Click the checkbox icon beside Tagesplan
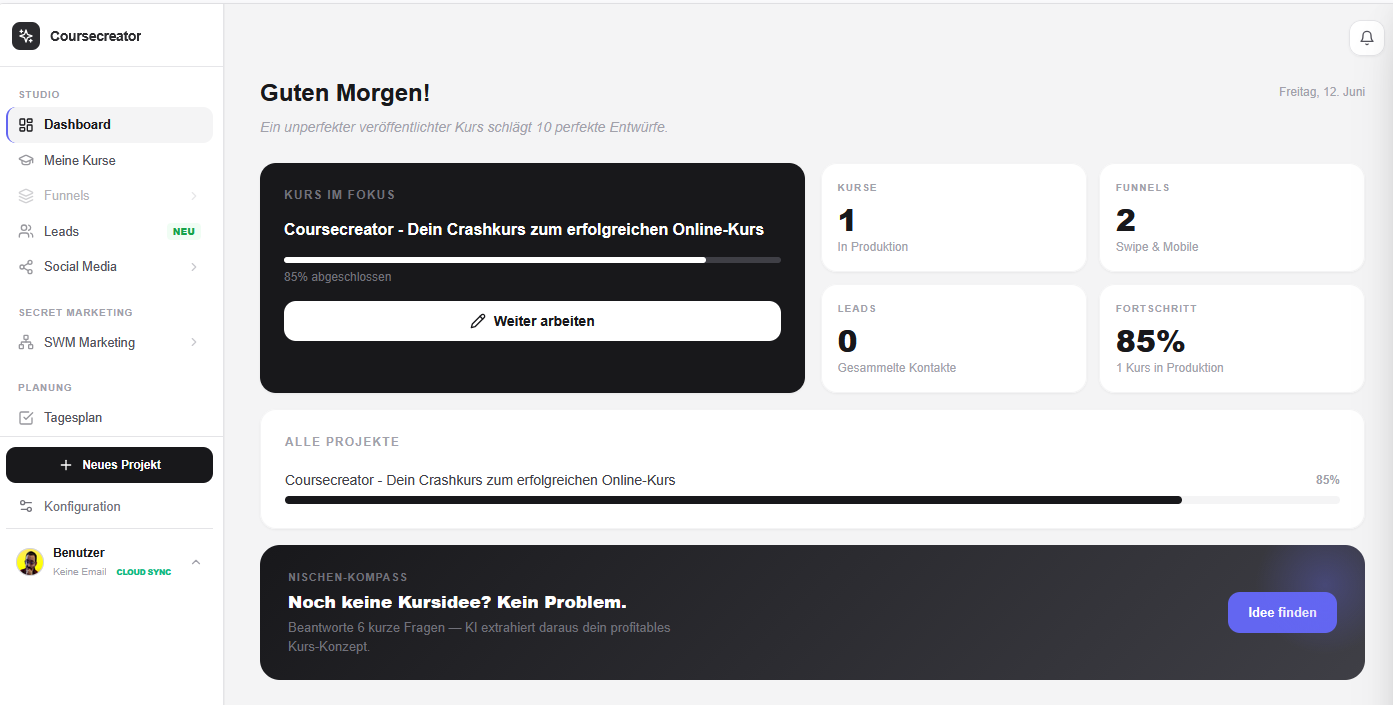 click(26, 418)
